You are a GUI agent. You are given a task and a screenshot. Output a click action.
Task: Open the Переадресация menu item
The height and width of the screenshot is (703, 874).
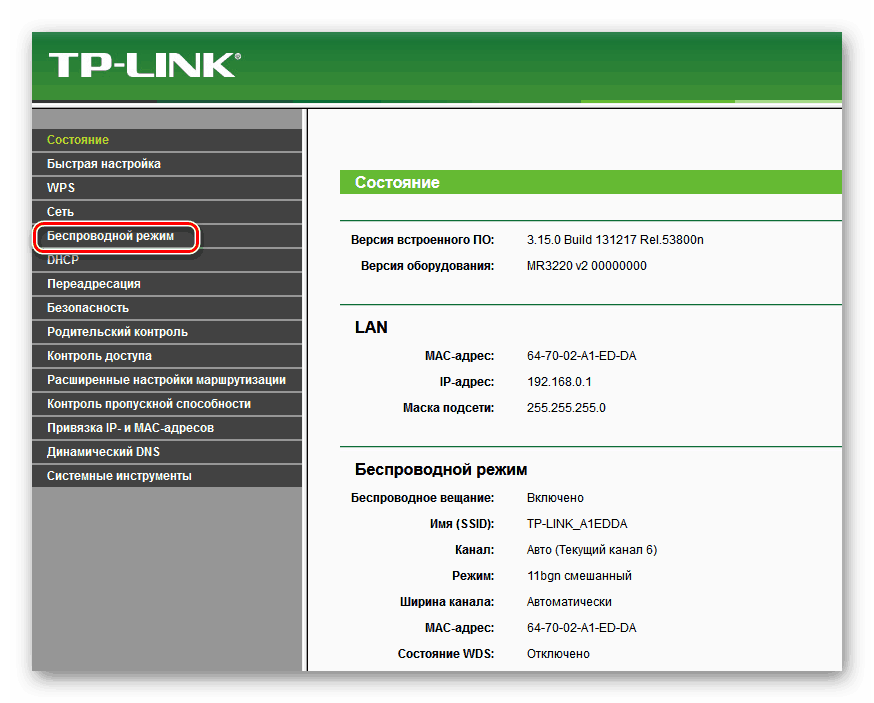click(94, 284)
